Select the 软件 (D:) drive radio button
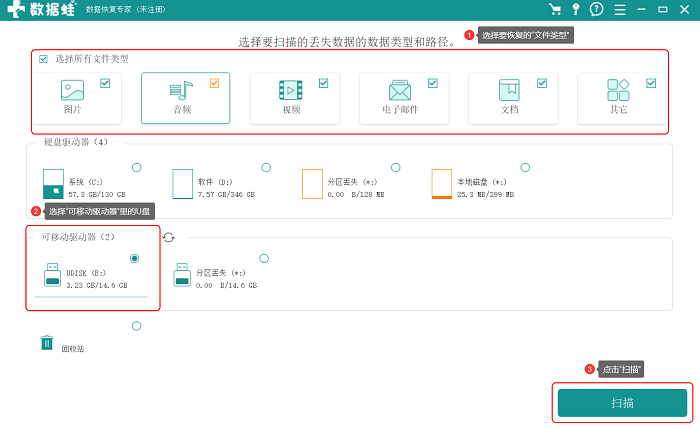The height and width of the screenshot is (428, 700). 266,167
